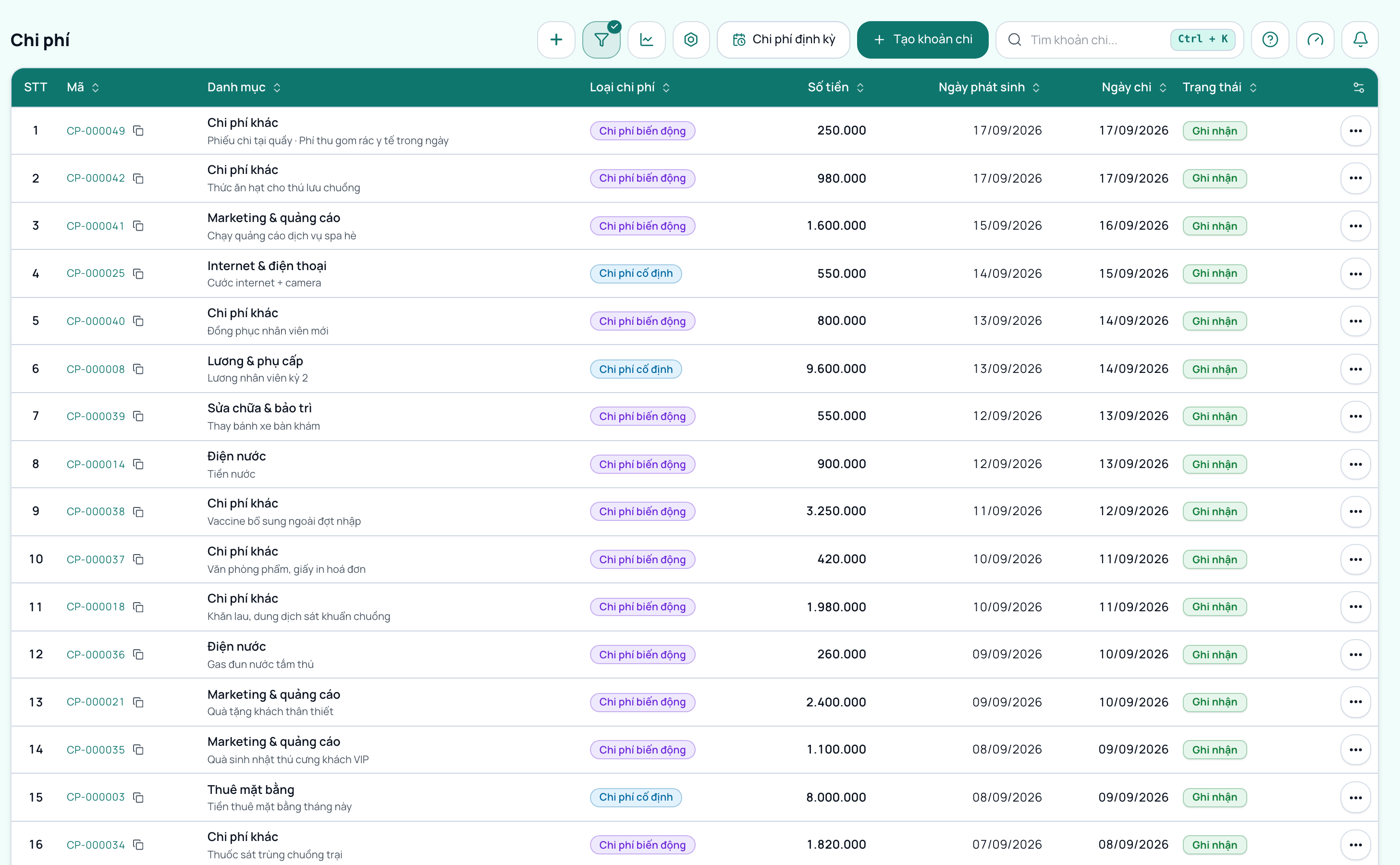Click Tạo khoản chi button
Screen dimensions: 1400x865
pyautogui.click(x=922, y=39)
